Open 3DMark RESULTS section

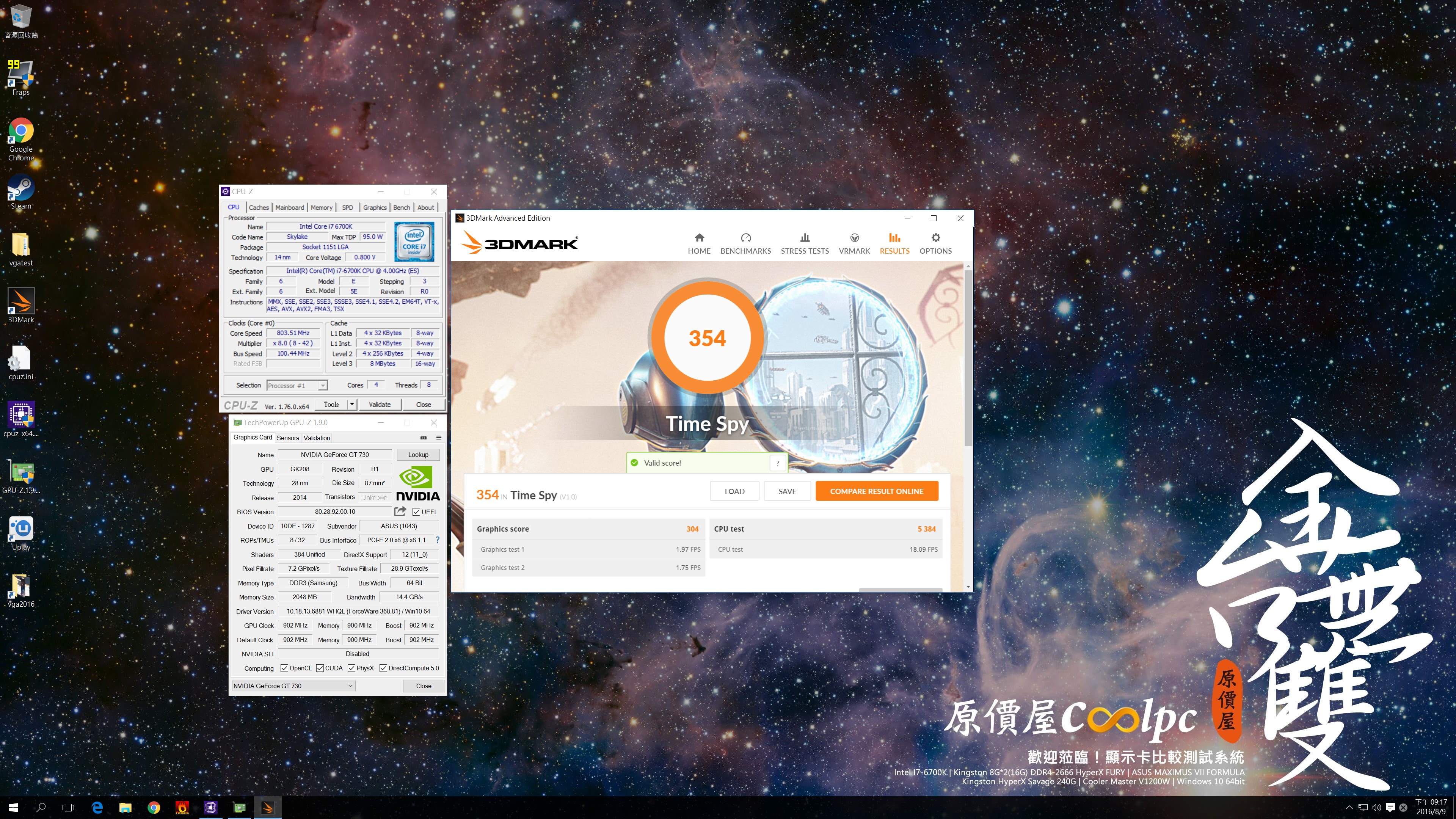pos(894,243)
